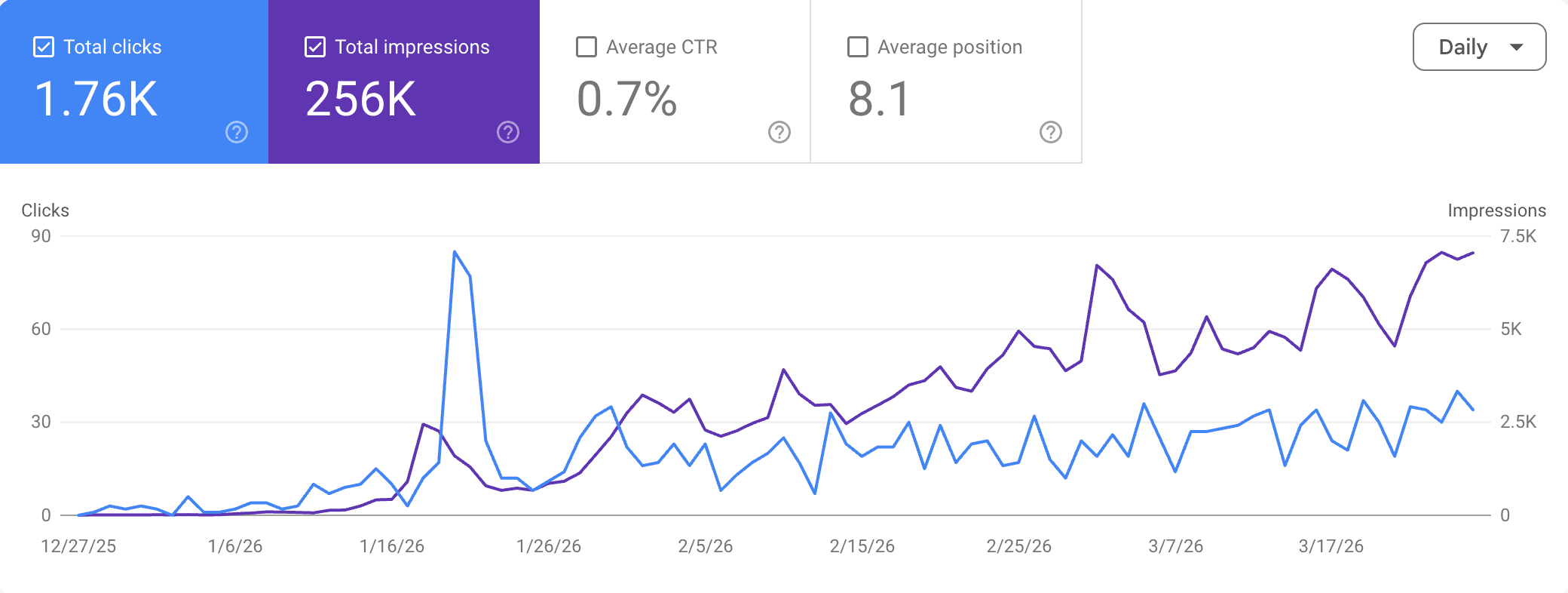Click the empty checkbox icon beside Average CTR
Image resolution: width=1568 pixels, height=593 pixels.
pos(585,46)
